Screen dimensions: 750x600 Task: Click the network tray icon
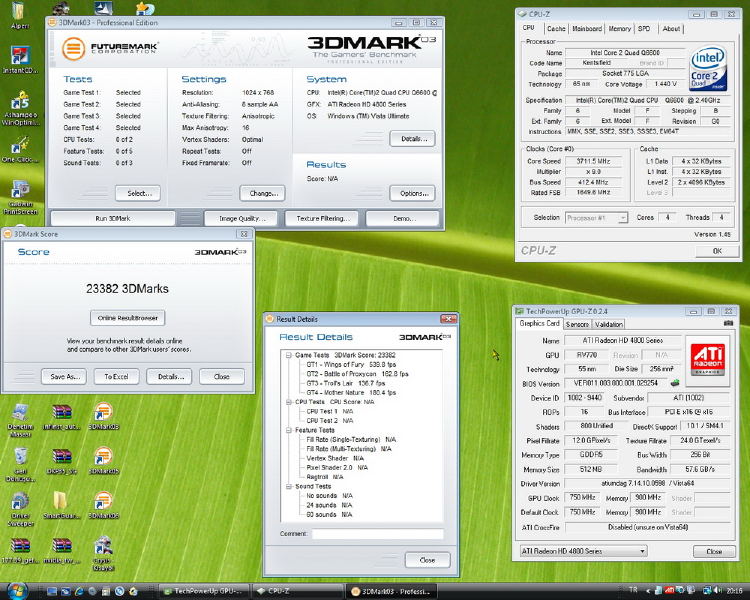pyautogui.click(x=707, y=590)
